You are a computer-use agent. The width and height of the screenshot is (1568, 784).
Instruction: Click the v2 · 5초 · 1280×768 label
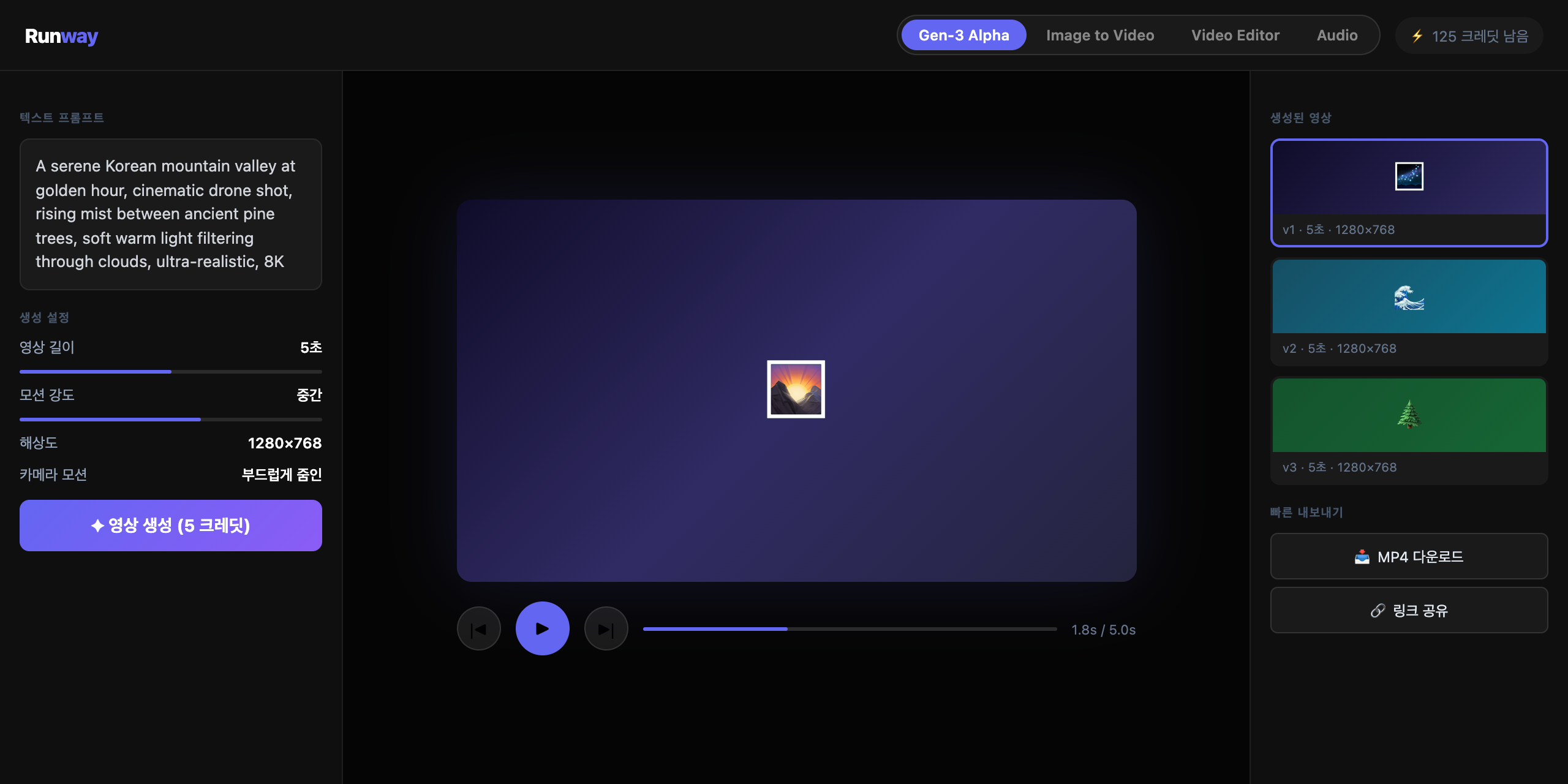tap(1340, 349)
